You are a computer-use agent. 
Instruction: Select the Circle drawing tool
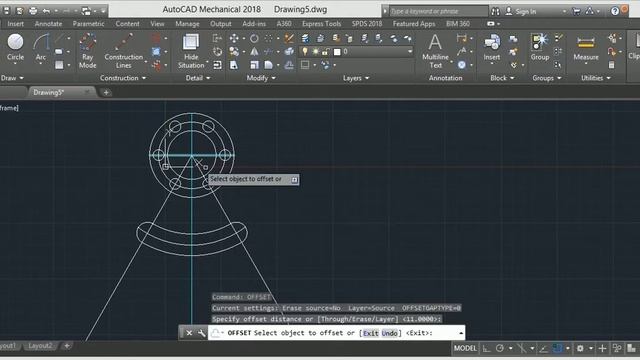[15, 48]
